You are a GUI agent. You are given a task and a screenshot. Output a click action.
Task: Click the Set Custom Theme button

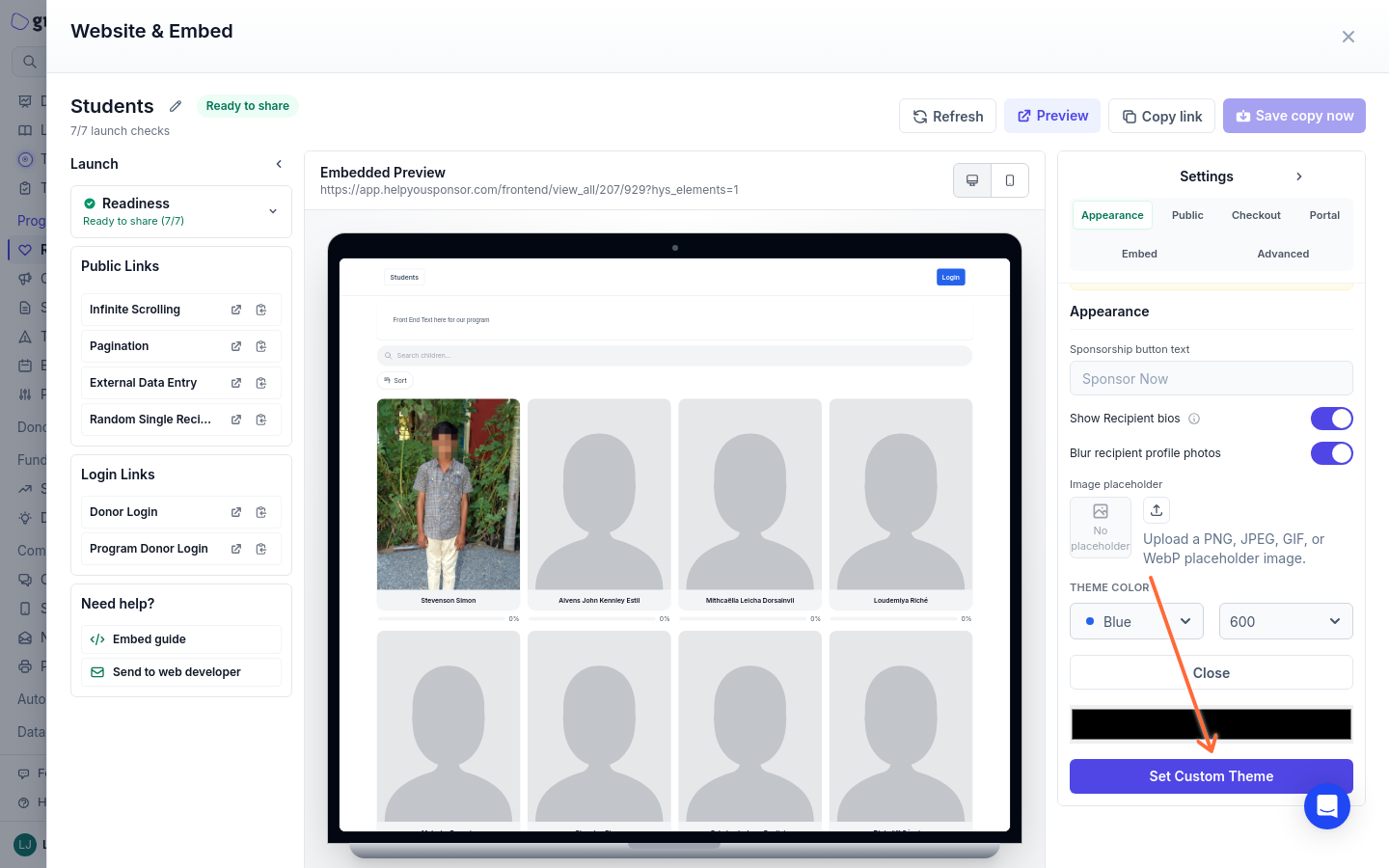click(x=1212, y=776)
